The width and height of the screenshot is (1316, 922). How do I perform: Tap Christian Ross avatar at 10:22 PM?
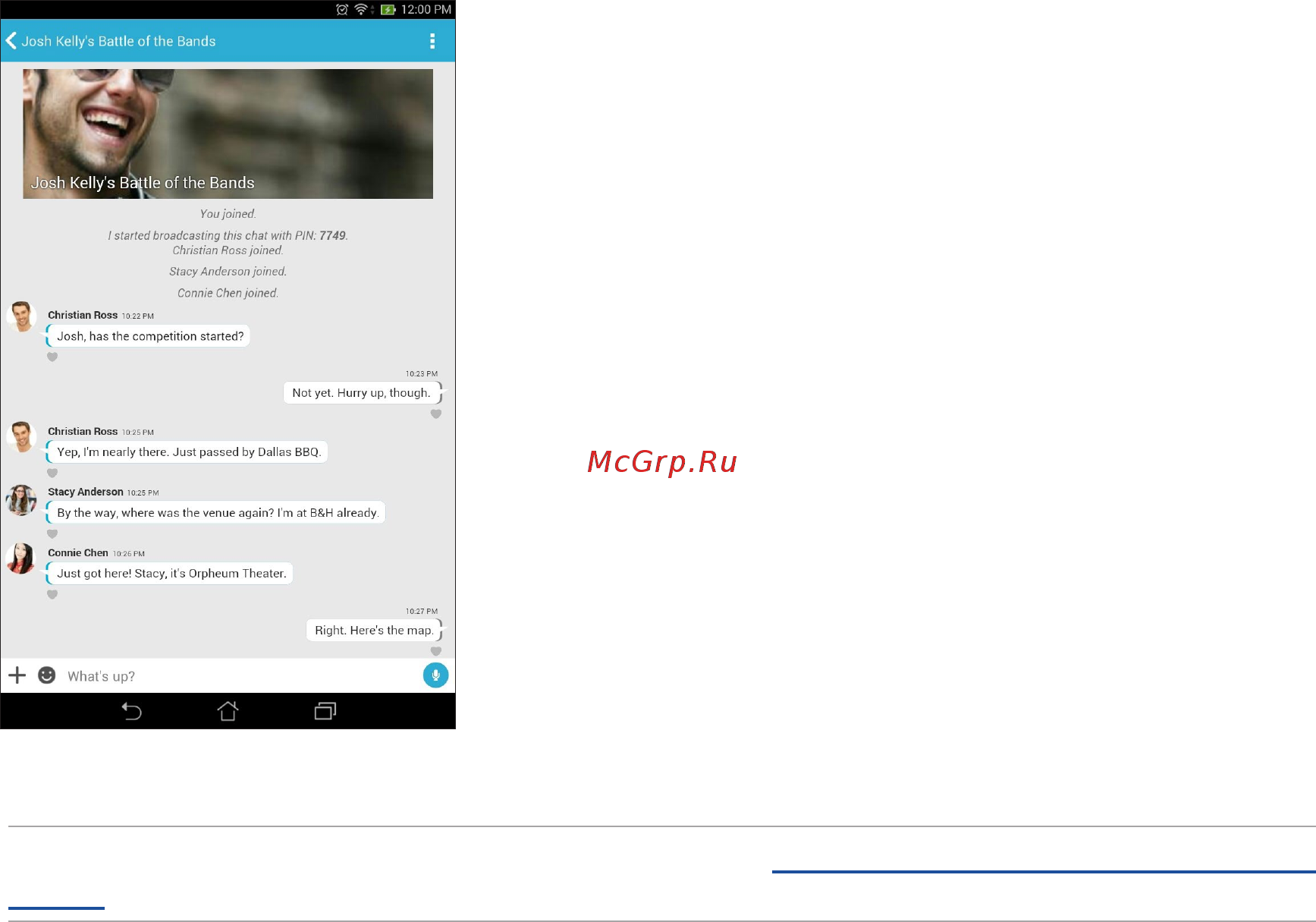(x=21, y=317)
